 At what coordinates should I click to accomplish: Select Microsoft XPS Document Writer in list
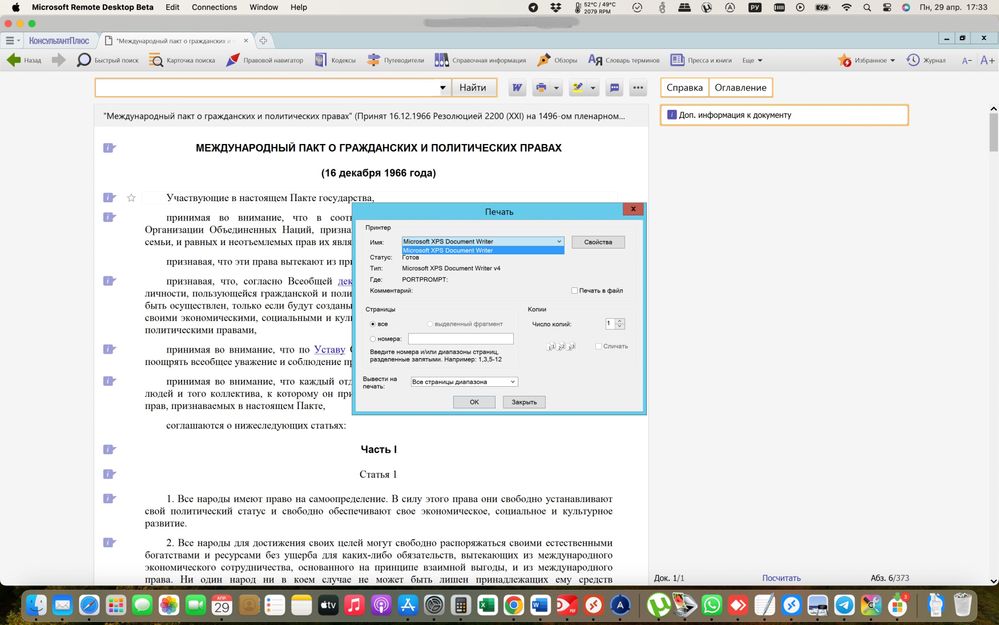coord(483,250)
